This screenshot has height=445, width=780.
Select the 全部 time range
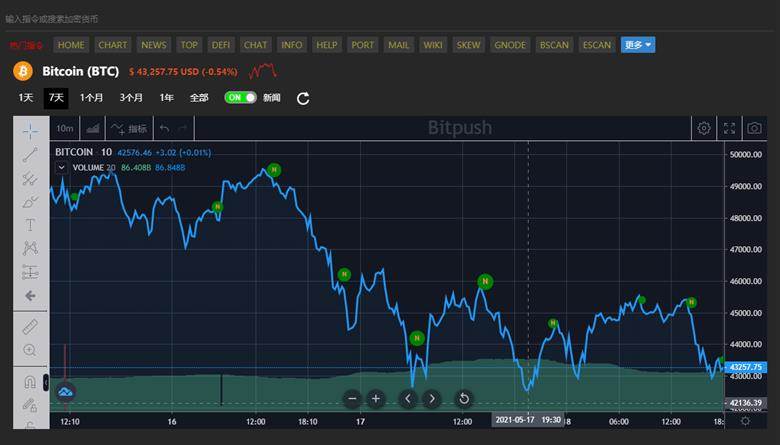point(199,98)
